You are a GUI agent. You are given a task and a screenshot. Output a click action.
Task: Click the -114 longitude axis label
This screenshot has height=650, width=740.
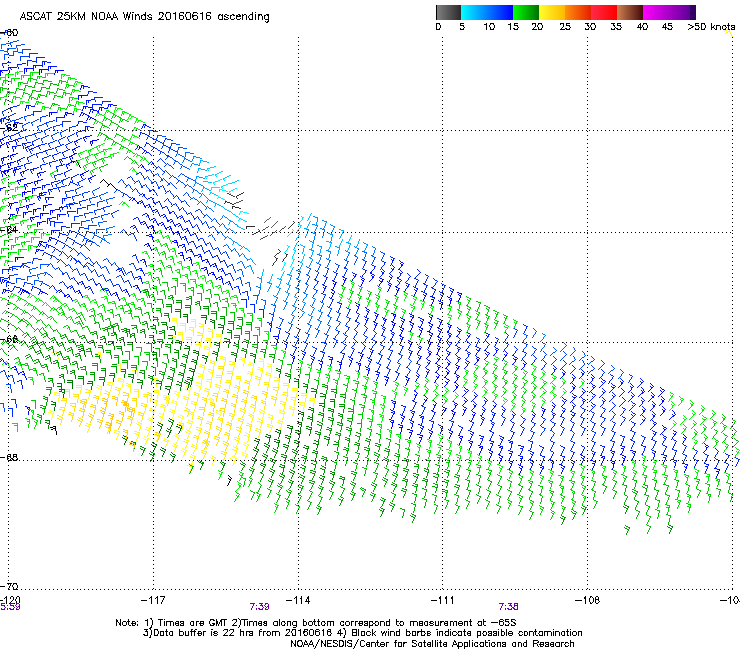[x=298, y=600]
